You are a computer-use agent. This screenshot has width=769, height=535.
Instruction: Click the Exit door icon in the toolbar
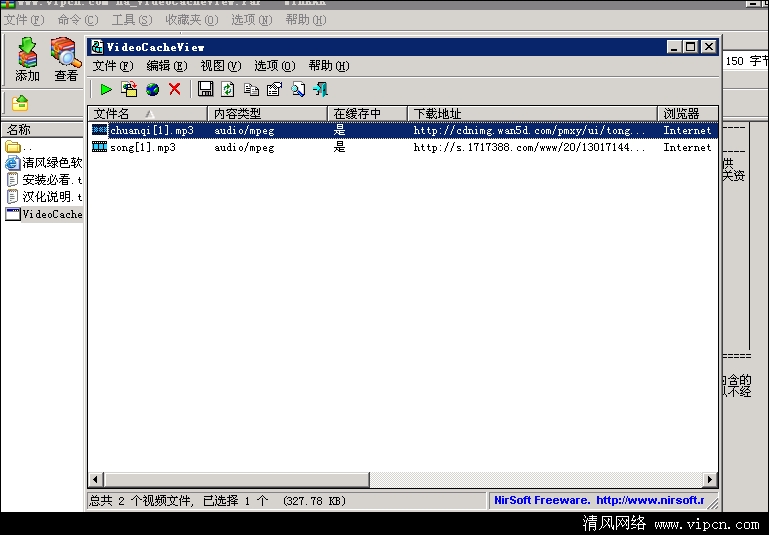coord(320,89)
